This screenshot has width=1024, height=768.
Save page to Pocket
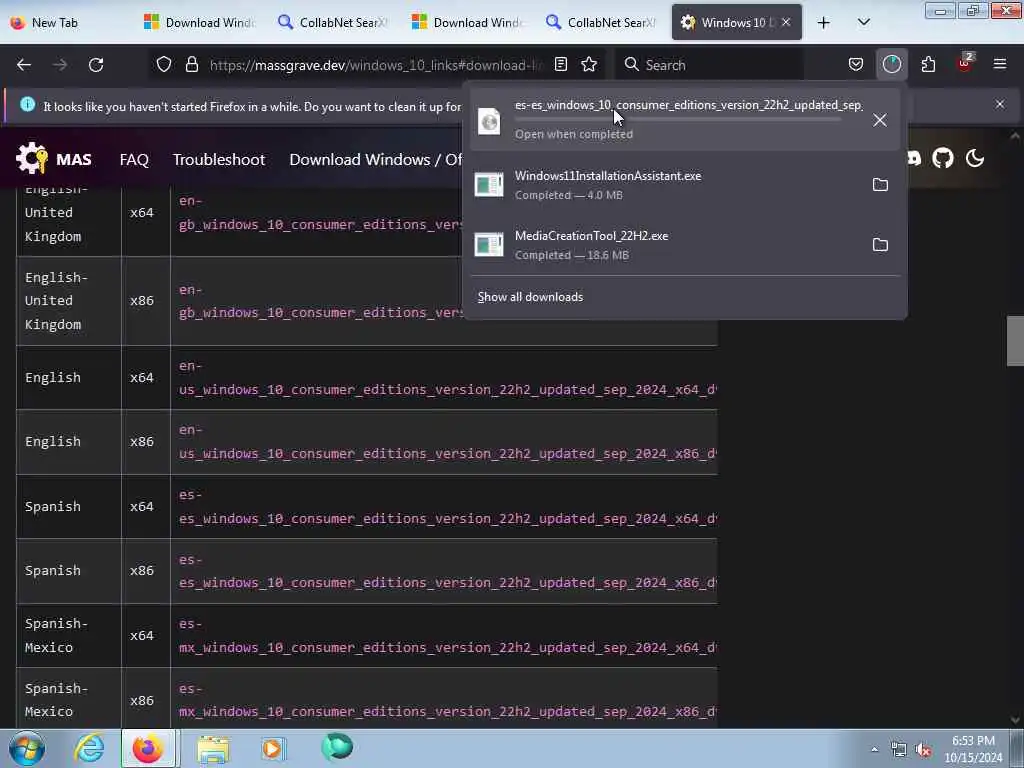point(856,65)
